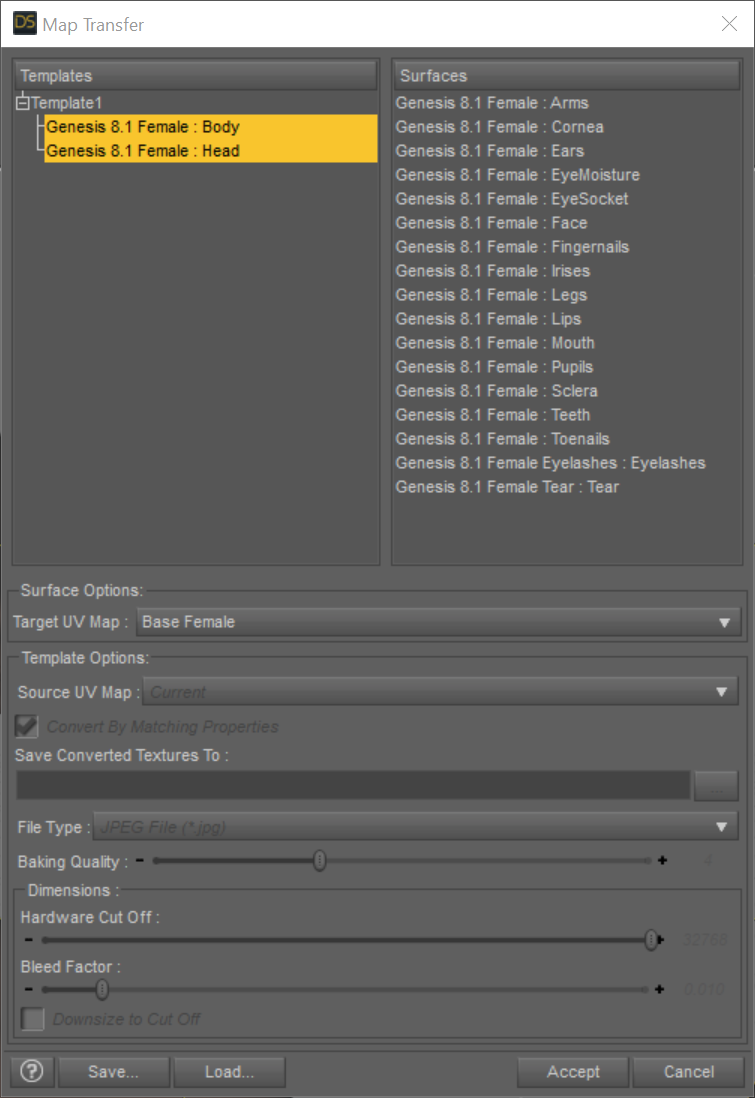755x1098 pixels.
Task: Select Genesis 8.1 Female : Arms surface
Action: (x=492, y=103)
